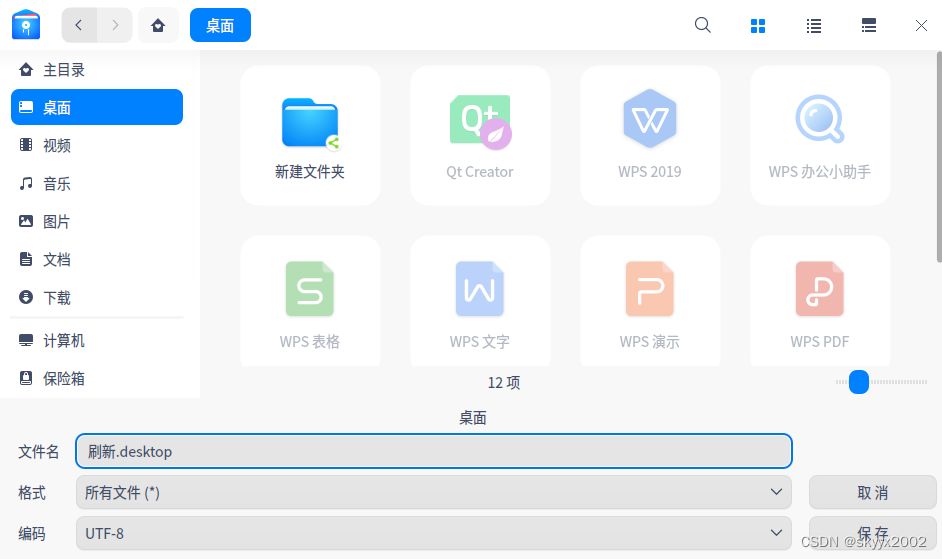Switch to list view
This screenshot has width=942, height=559.
coord(813,26)
